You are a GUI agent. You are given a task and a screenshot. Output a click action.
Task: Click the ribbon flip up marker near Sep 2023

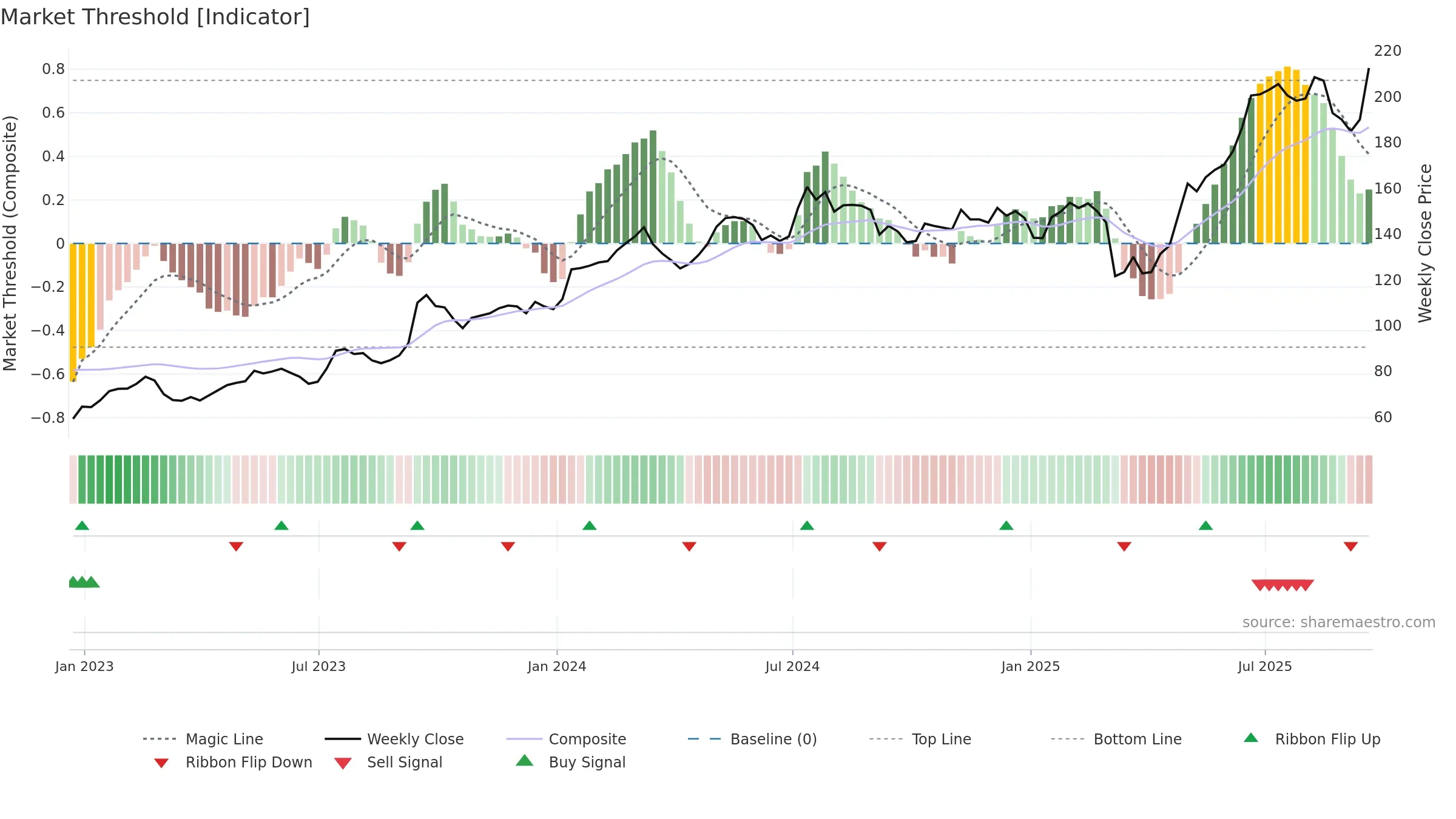pos(417,525)
